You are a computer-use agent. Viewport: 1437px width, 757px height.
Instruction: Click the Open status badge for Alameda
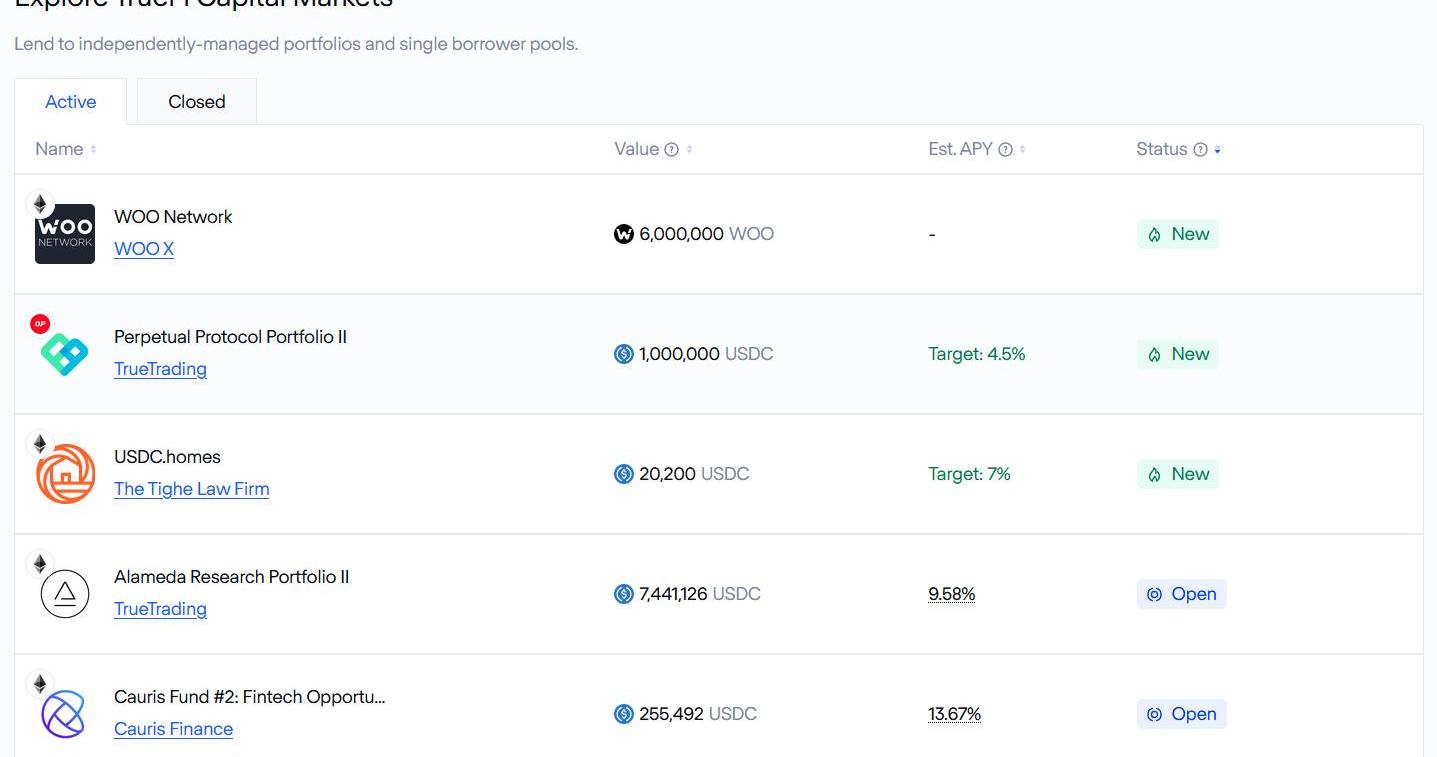[x=1181, y=594]
